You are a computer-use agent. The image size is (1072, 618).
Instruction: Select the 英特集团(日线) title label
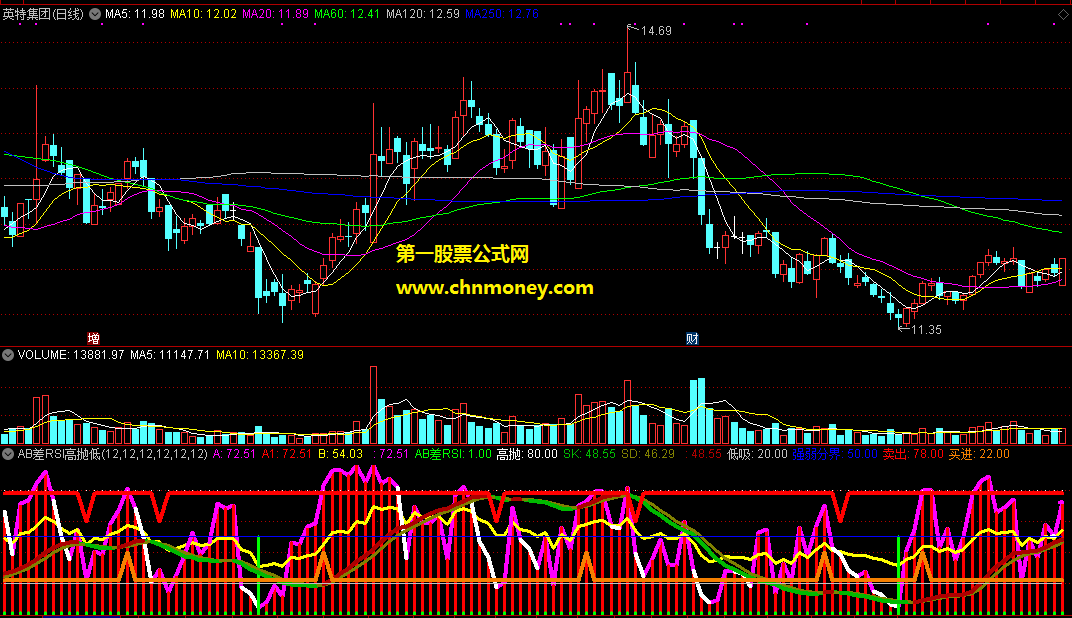coord(43,14)
